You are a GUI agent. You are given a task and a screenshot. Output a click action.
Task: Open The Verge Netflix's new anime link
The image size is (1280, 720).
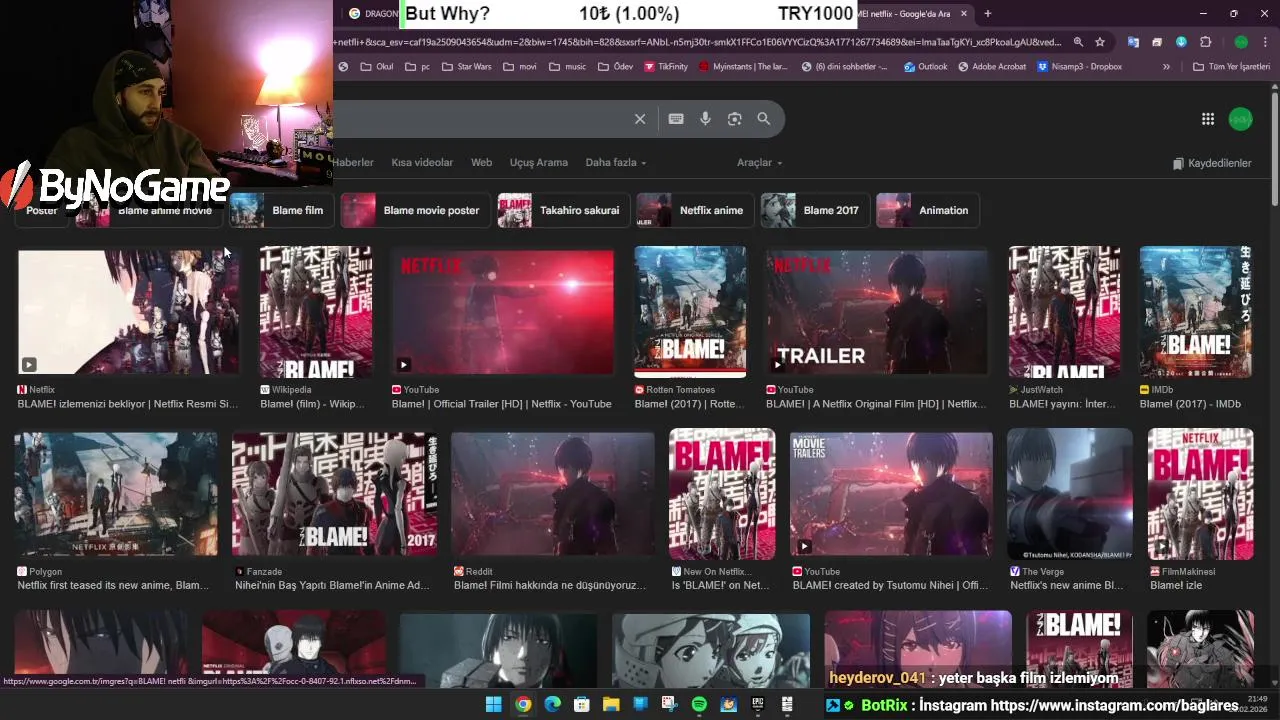(x=1067, y=585)
